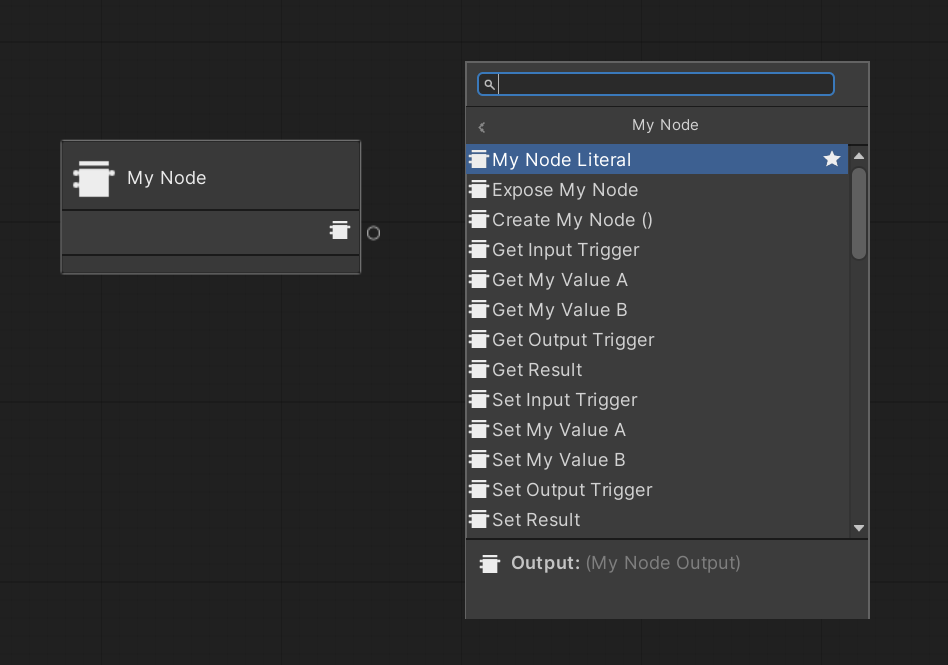This screenshot has height=665, width=948.
Task: Click the circular output connection port
Action: (x=373, y=233)
